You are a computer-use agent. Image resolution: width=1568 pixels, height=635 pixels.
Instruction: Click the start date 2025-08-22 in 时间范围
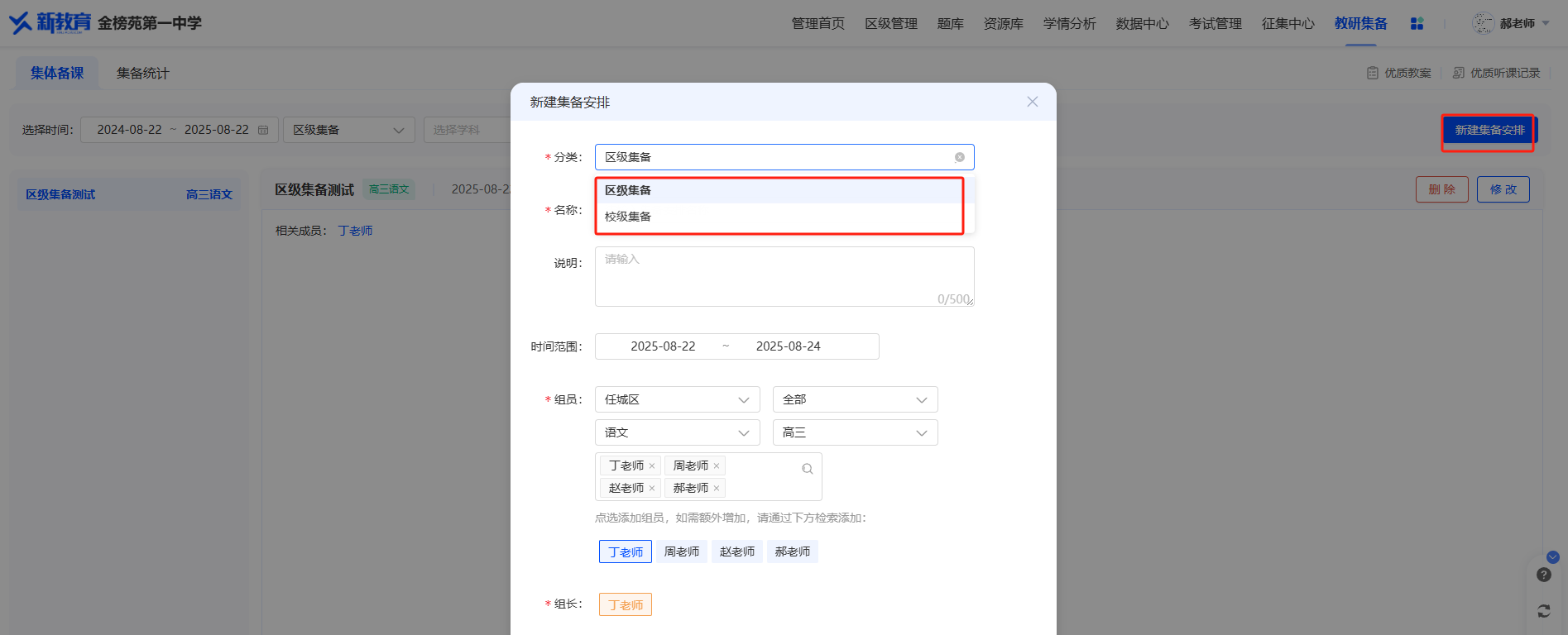pyautogui.click(x=663, y=346)
